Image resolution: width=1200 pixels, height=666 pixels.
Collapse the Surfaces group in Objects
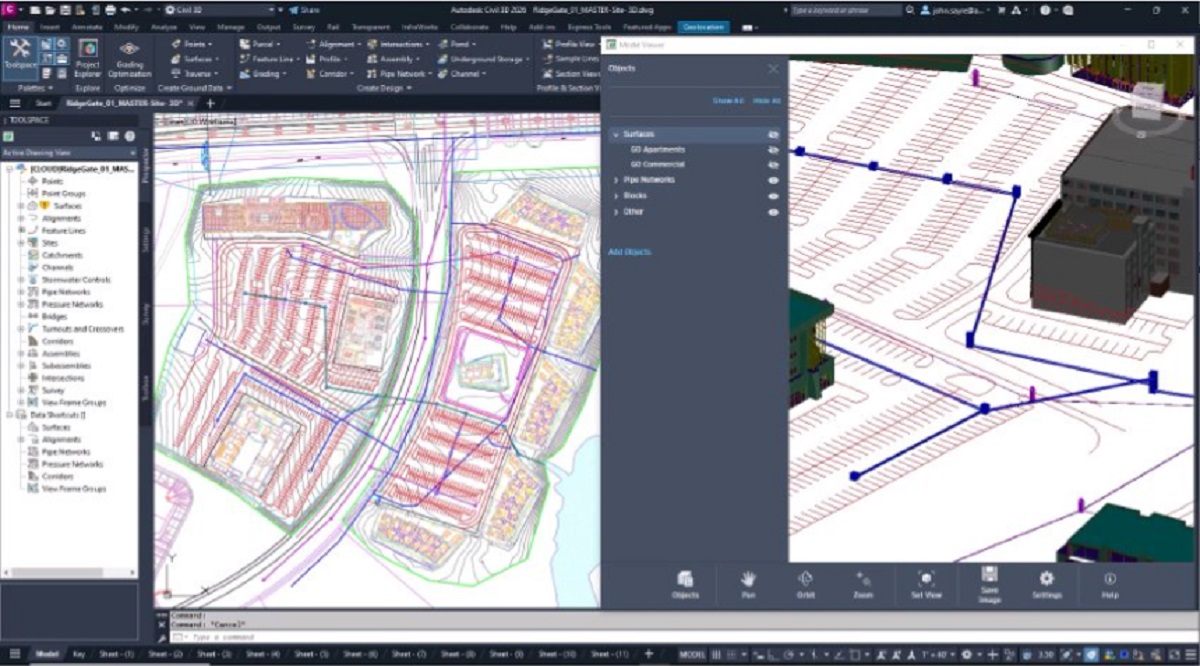click(616, 134)
